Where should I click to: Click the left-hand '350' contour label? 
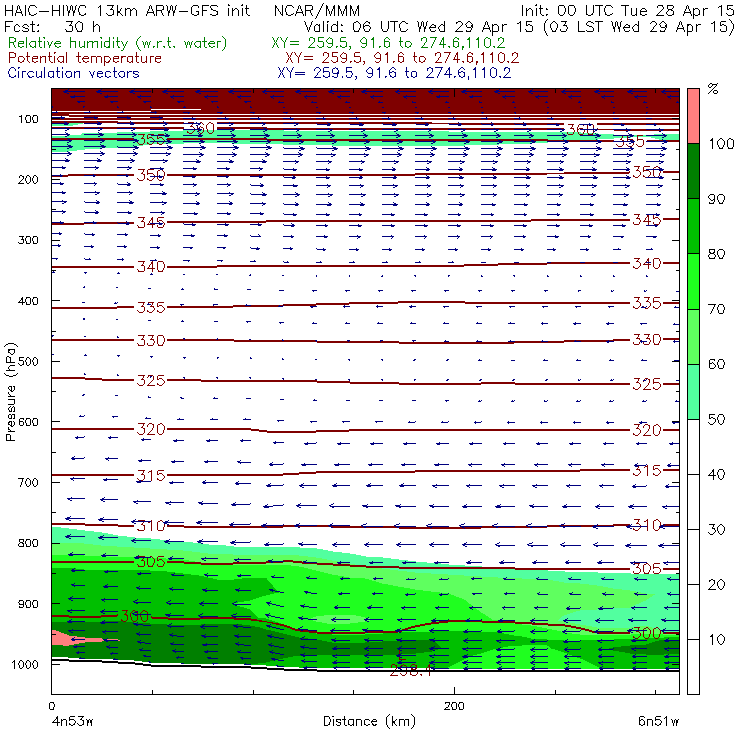click(151, 175)
